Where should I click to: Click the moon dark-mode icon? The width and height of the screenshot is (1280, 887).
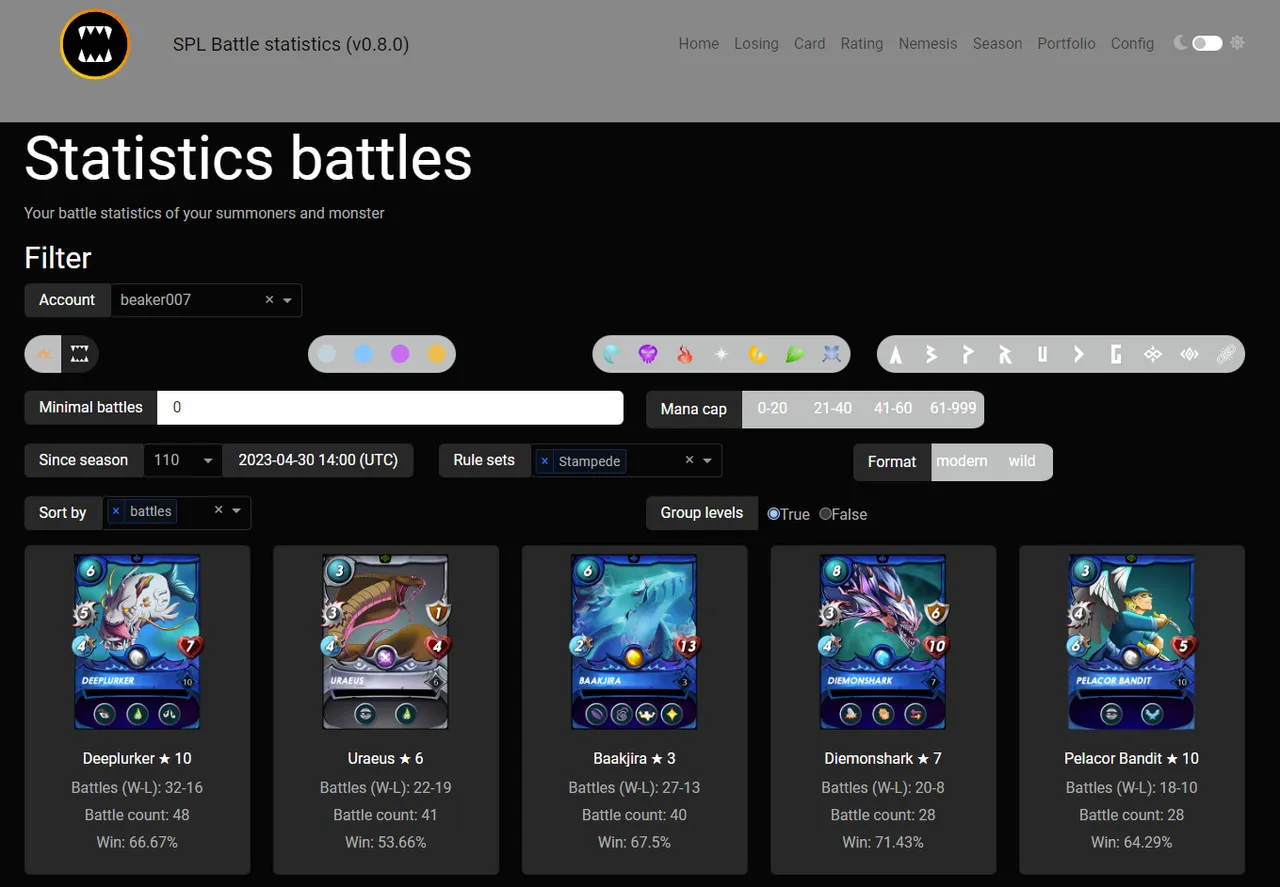1181,43
